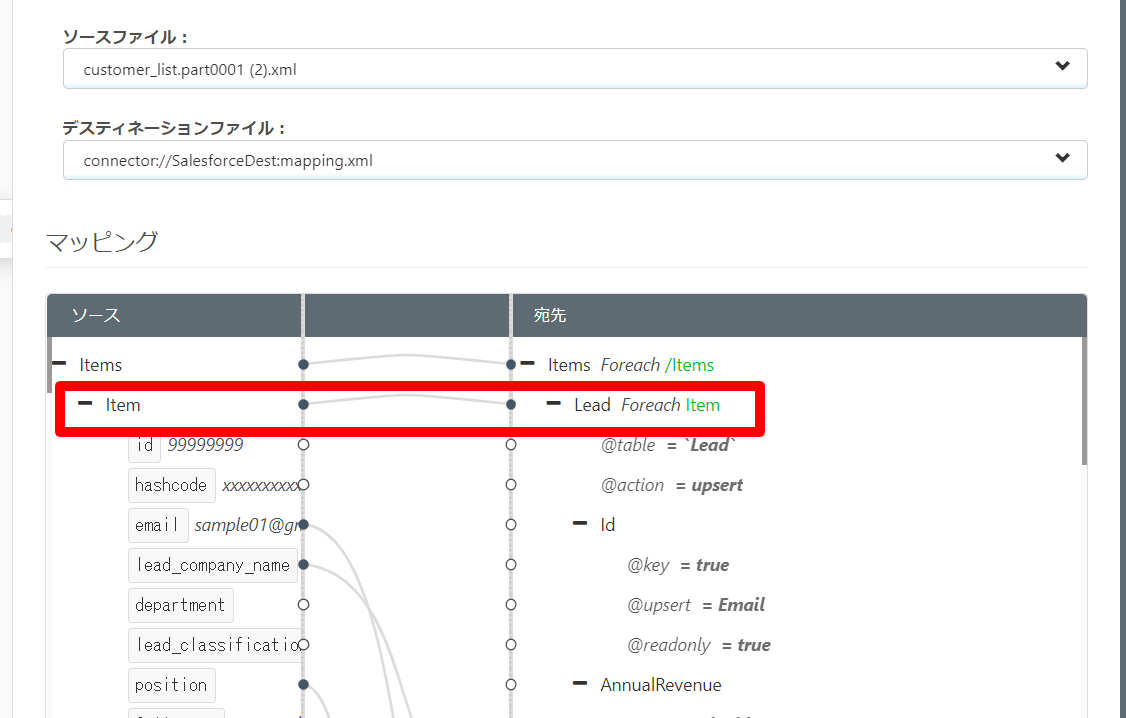
Task: Click the green Item Foreach path on Lead
Action: (702, 405)
